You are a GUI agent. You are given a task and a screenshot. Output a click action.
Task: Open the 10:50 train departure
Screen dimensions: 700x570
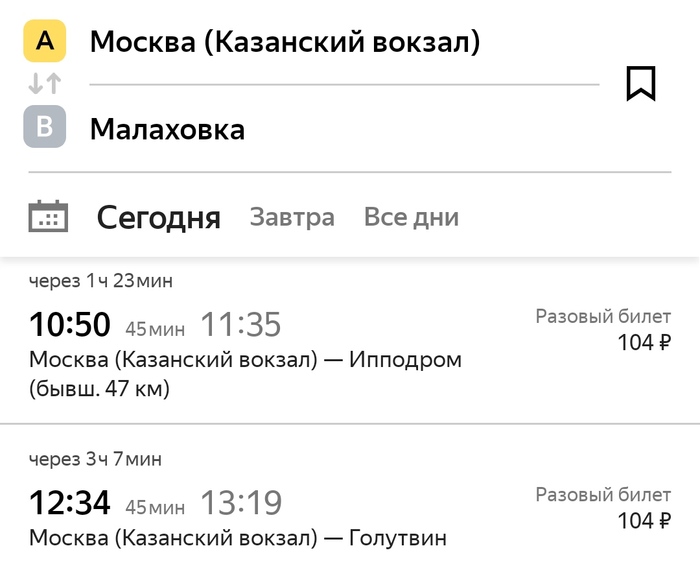[69, 325]
